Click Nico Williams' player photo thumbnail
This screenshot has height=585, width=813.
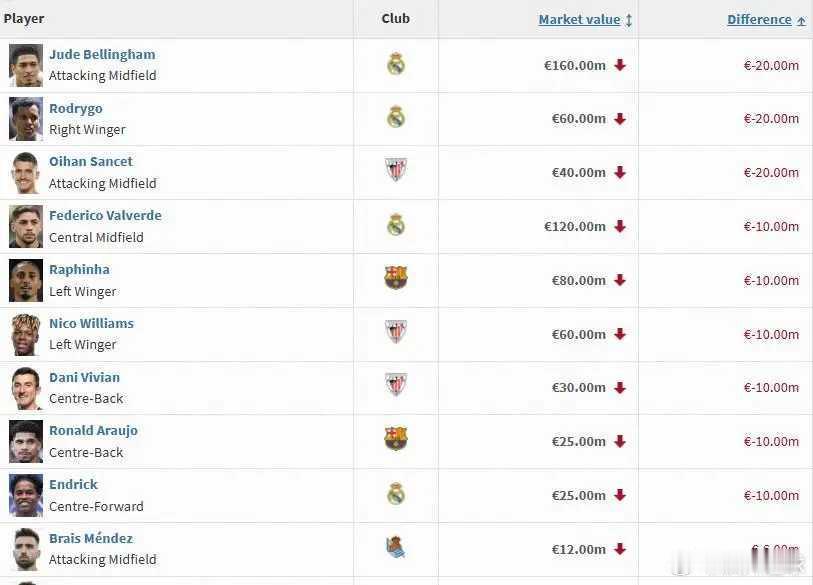coord(26,334)
